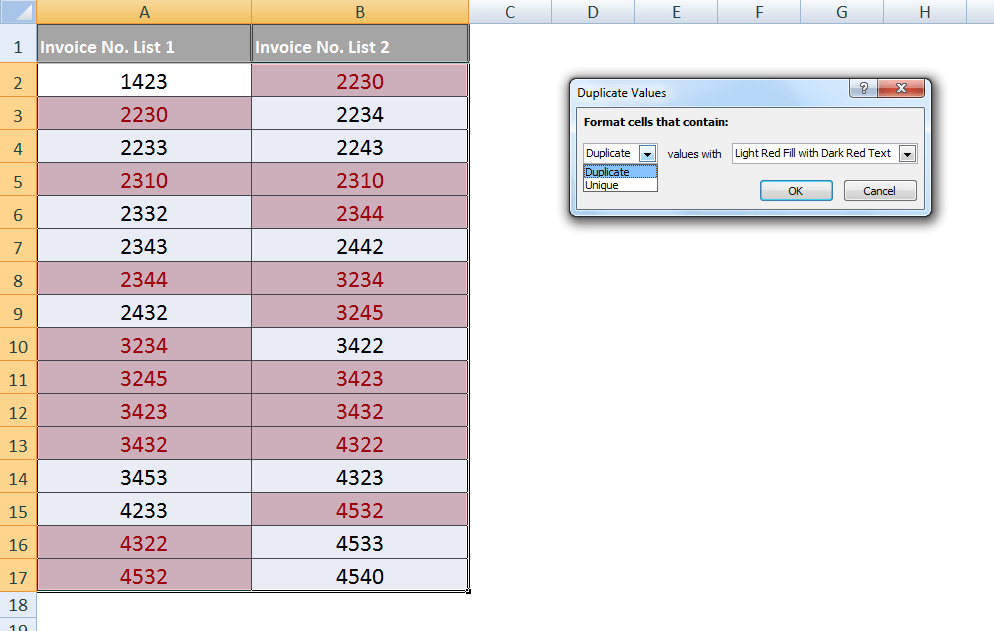Select cell B16 containing 4533

pyautogui.click(x=360, y=542)
